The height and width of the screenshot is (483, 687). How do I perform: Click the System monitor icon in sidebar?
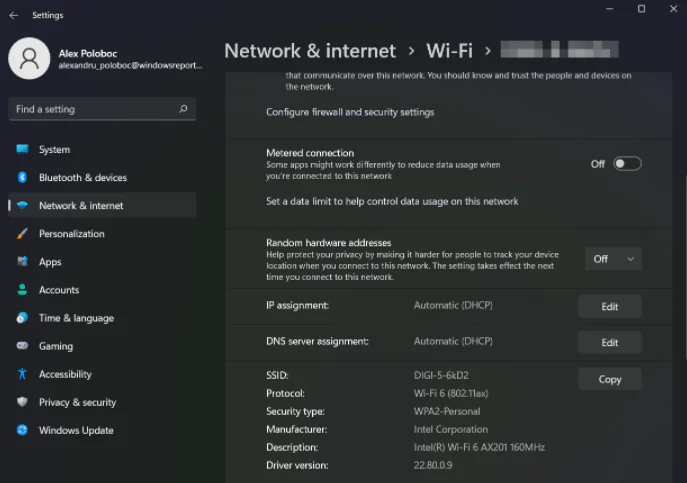22,150
